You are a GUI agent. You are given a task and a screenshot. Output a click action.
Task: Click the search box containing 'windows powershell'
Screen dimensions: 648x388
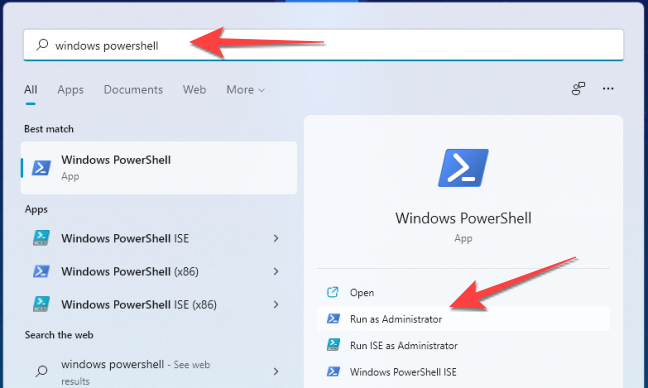[x=323, y=45]
